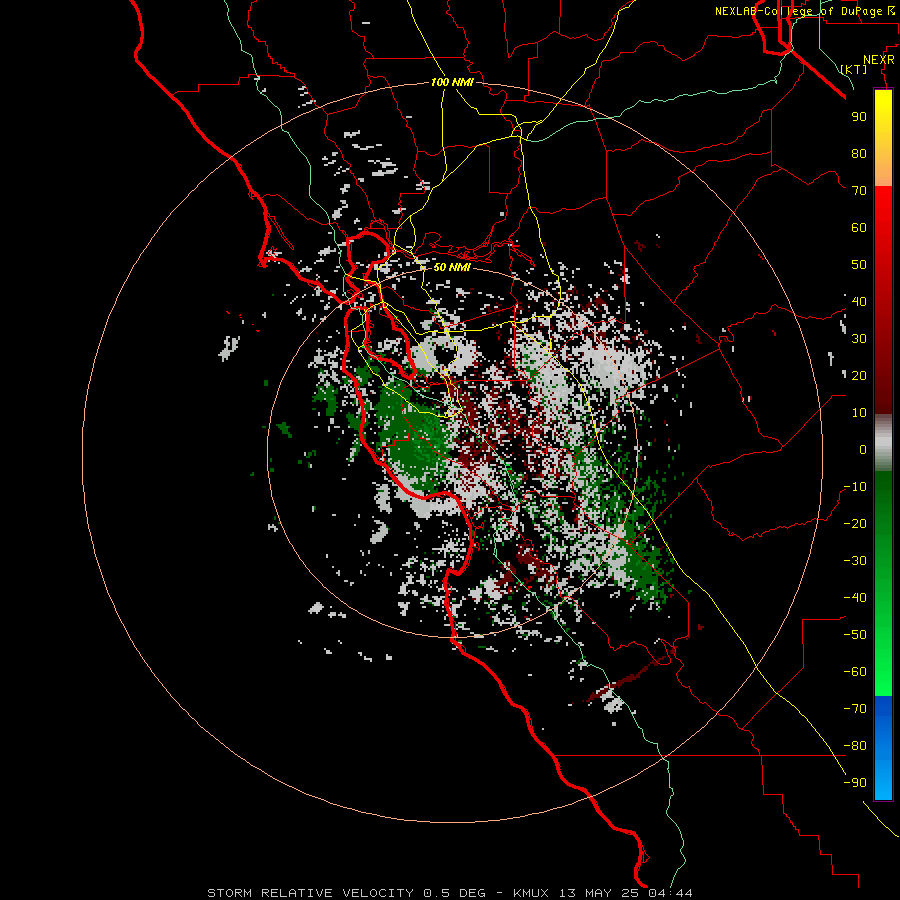900x900 pixels.
Task: Click the -80 value on velocity scale
Action: [855, 746]
